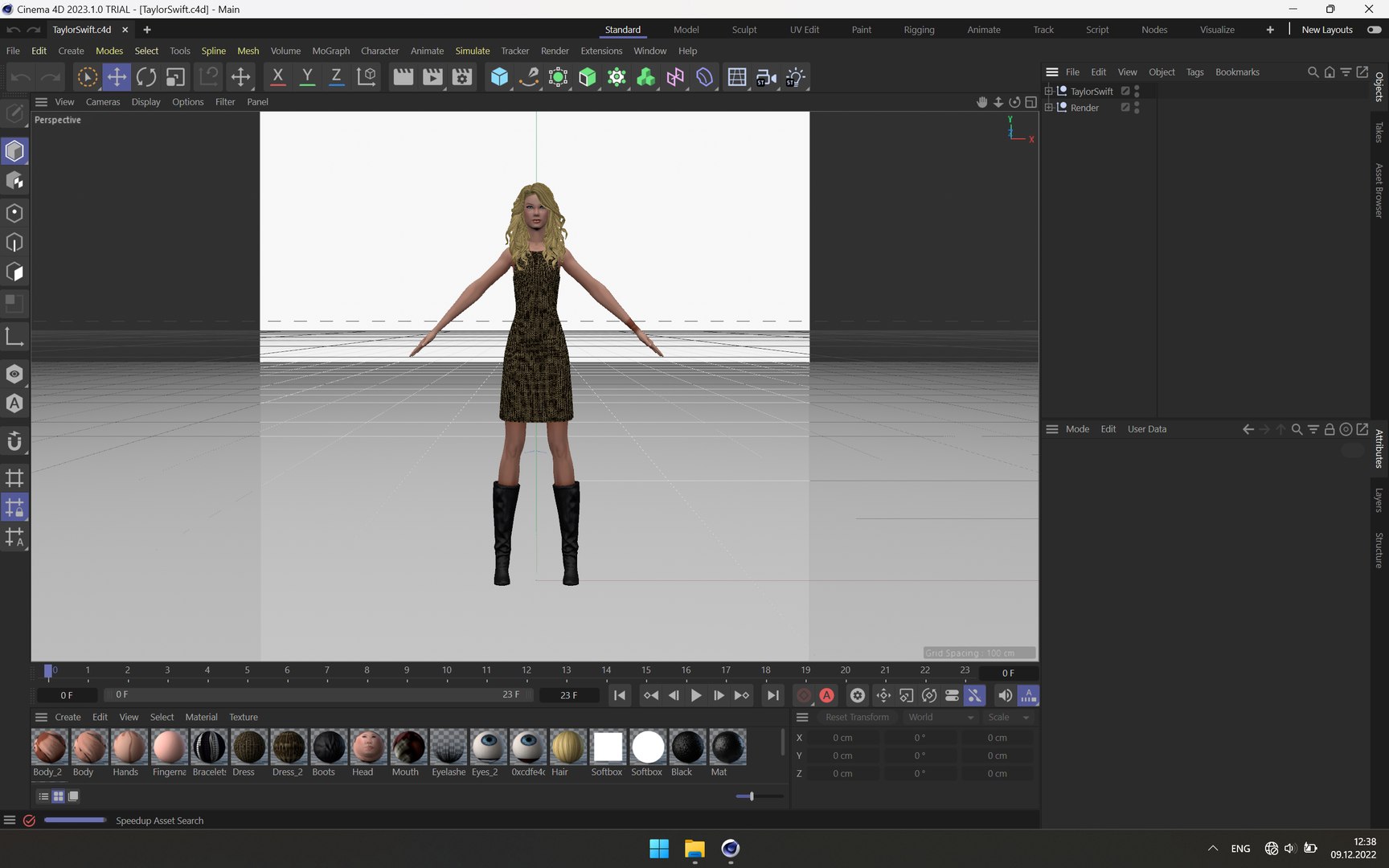
Task: Click the Head material thumbnail
Action: coord(368,747)
